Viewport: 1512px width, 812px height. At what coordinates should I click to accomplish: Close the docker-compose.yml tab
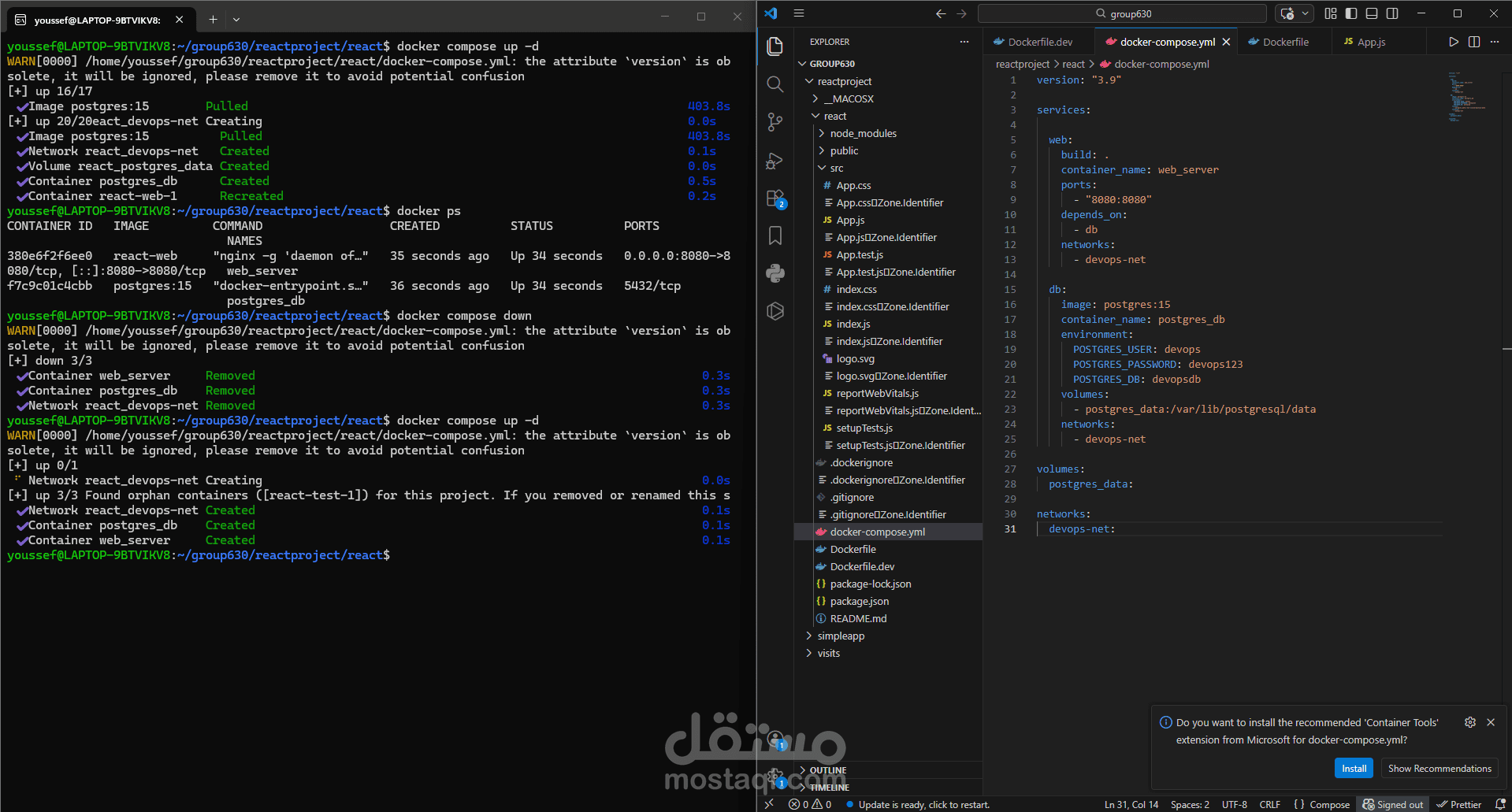point(1226,42)
